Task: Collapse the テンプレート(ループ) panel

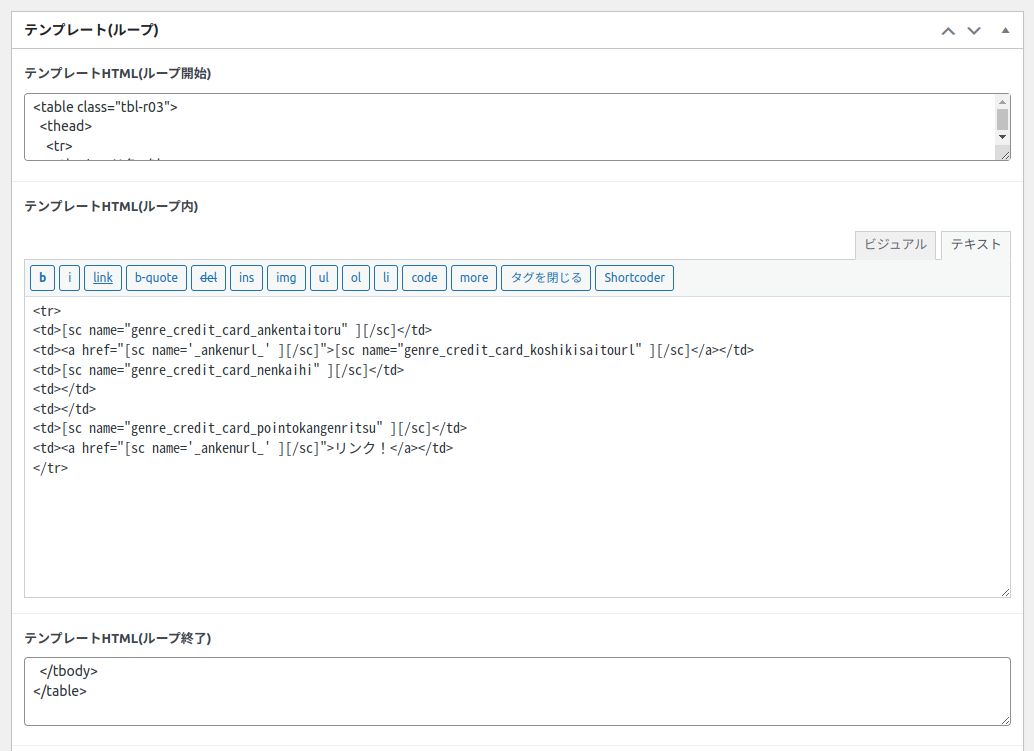Action: [x=1005, y=31]
